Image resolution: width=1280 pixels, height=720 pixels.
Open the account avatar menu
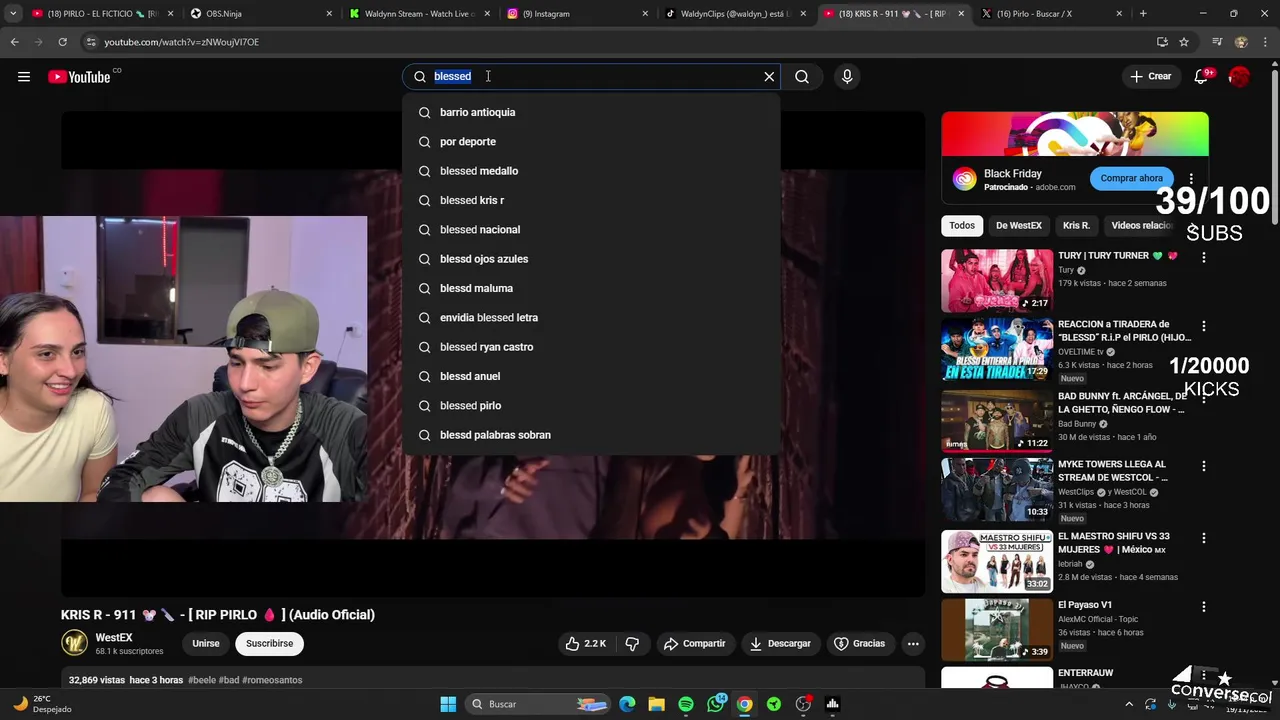(1240, 77)
